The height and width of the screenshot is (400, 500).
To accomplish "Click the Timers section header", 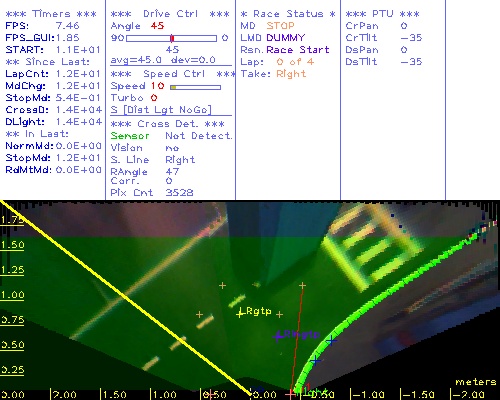I will pos(51,14).
